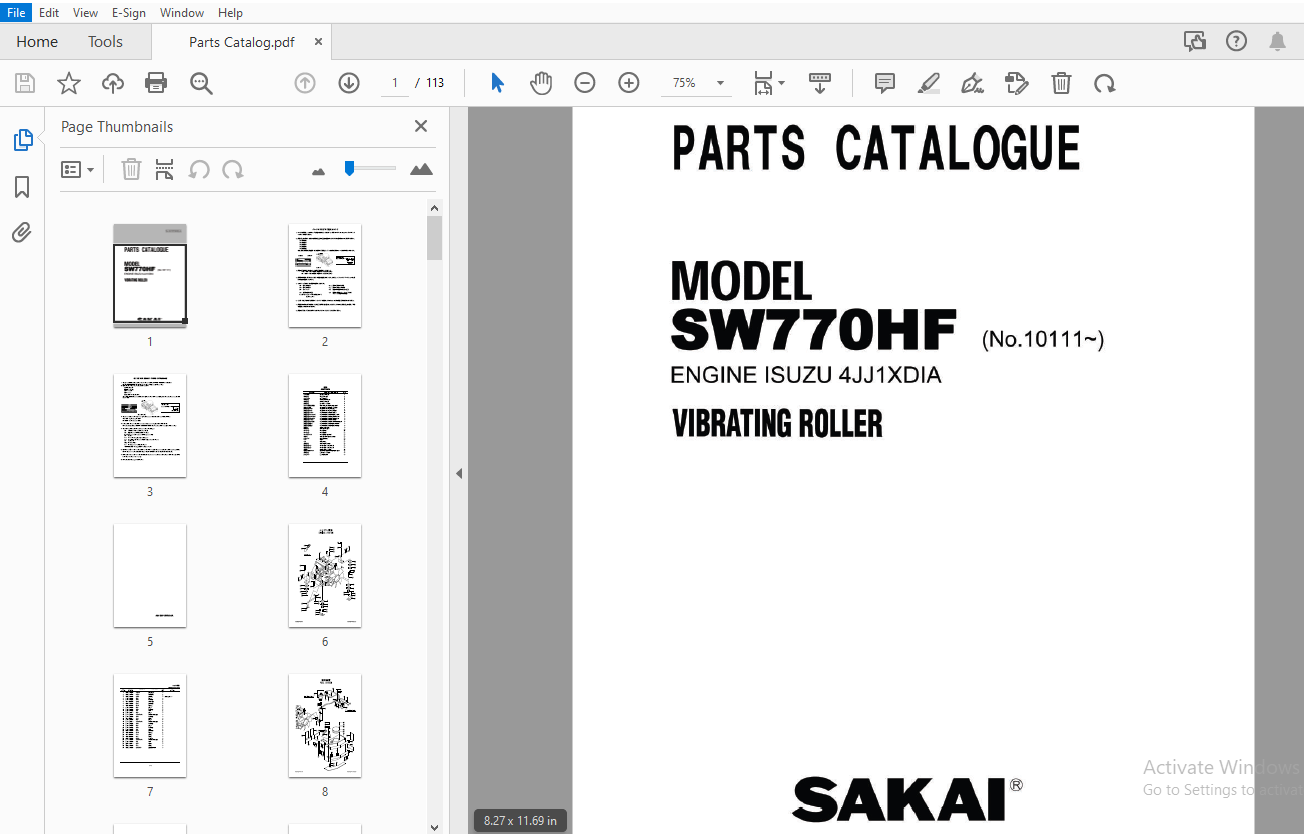Adjust the thumbnail size slider
Image resolution: width=1304 pixels, height=834 pixels.
[349, 168]
